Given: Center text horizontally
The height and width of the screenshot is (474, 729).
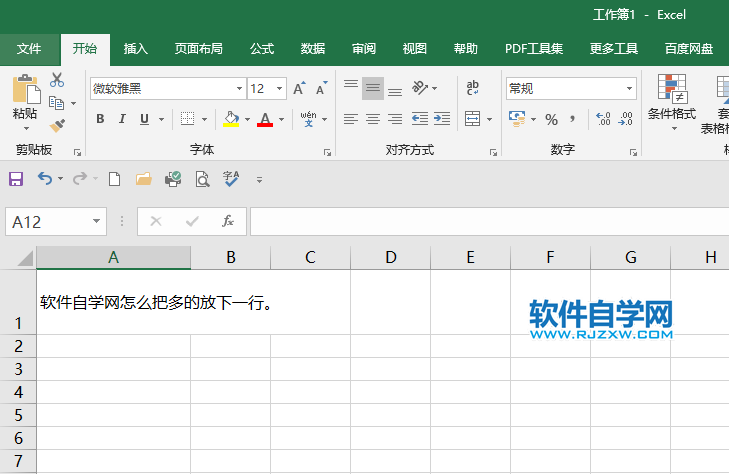Looking at the screenshot, I should [373, 119].
